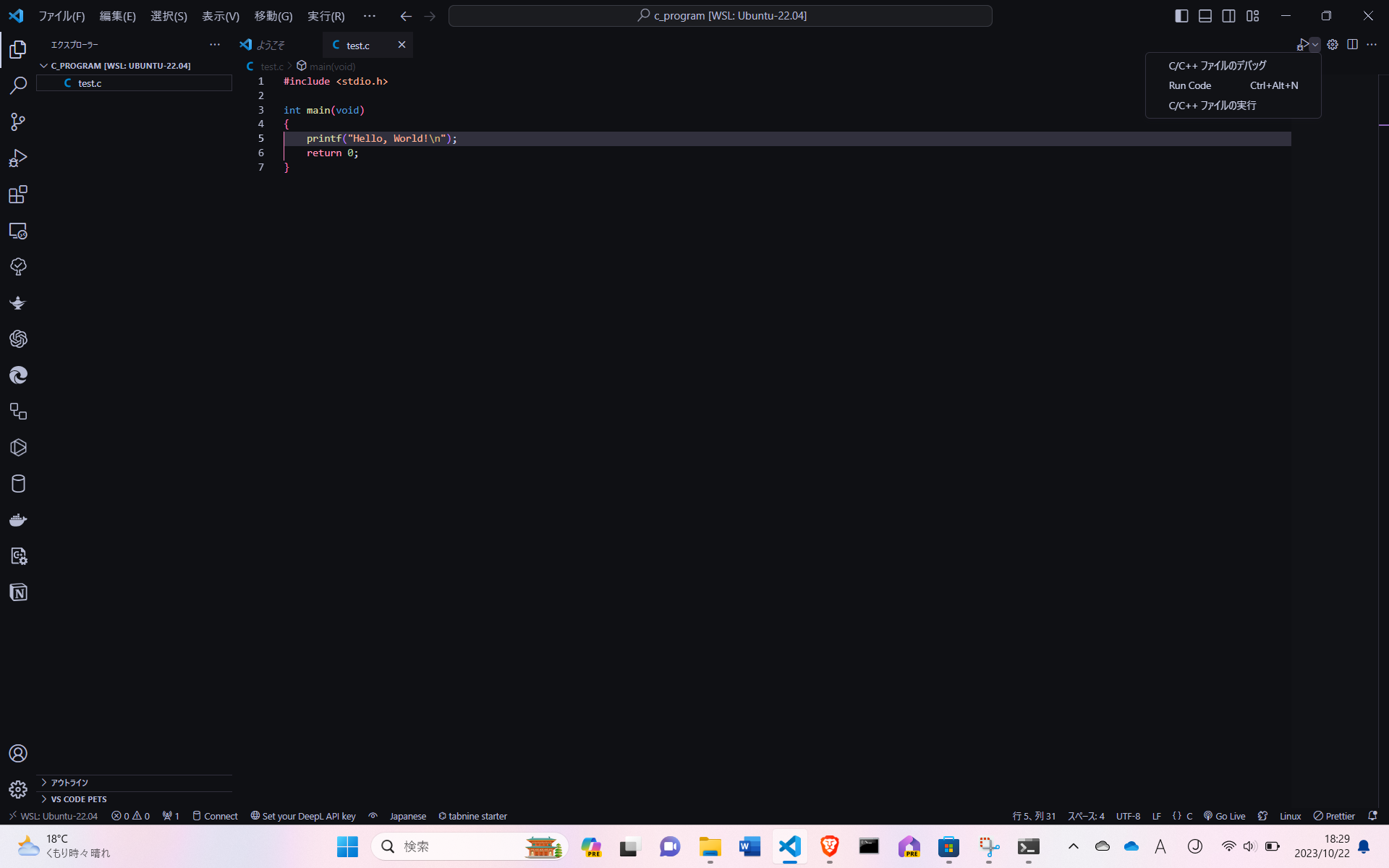
Task: Open the Docker view in activity bar
Action: (x=18, y=520)
